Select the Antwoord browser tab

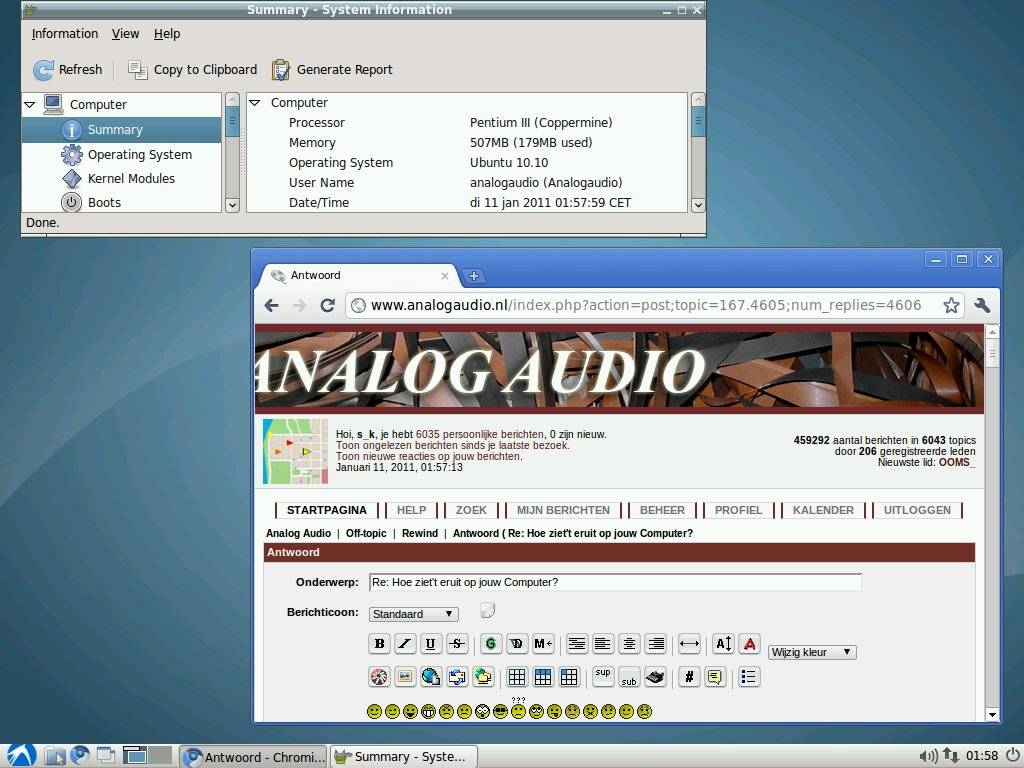tap(360, 276)
